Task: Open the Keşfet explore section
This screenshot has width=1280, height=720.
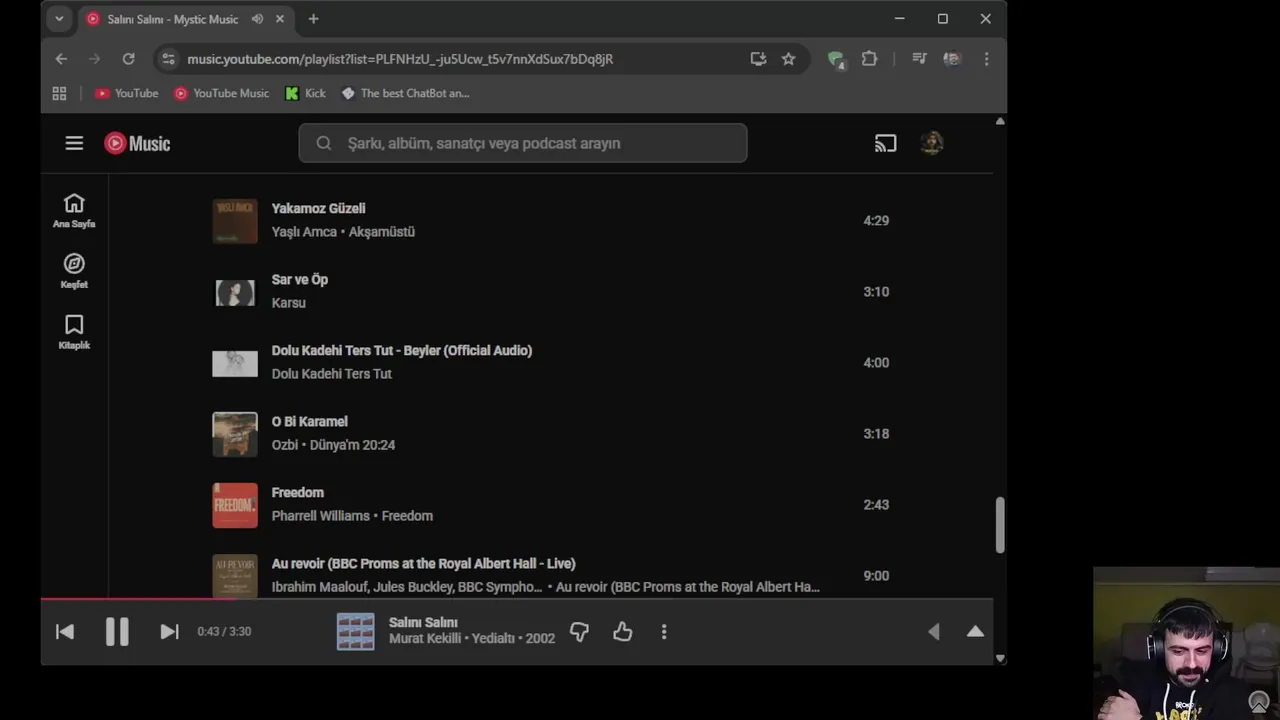Action: coord(74,272)
